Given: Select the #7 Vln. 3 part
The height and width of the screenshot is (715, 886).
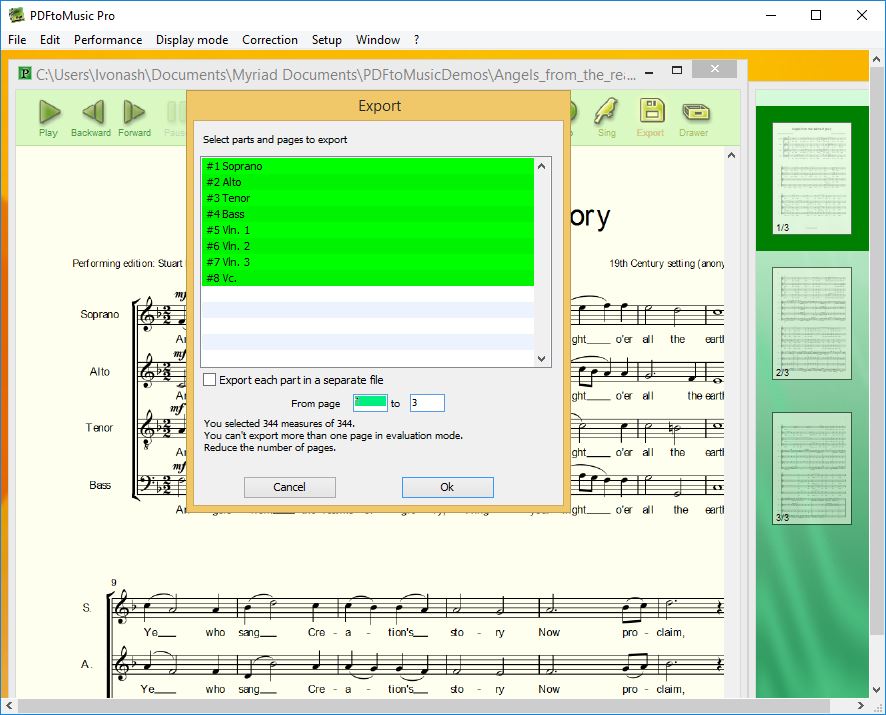Looking at the screenshot, I should [x=367, y=262].
